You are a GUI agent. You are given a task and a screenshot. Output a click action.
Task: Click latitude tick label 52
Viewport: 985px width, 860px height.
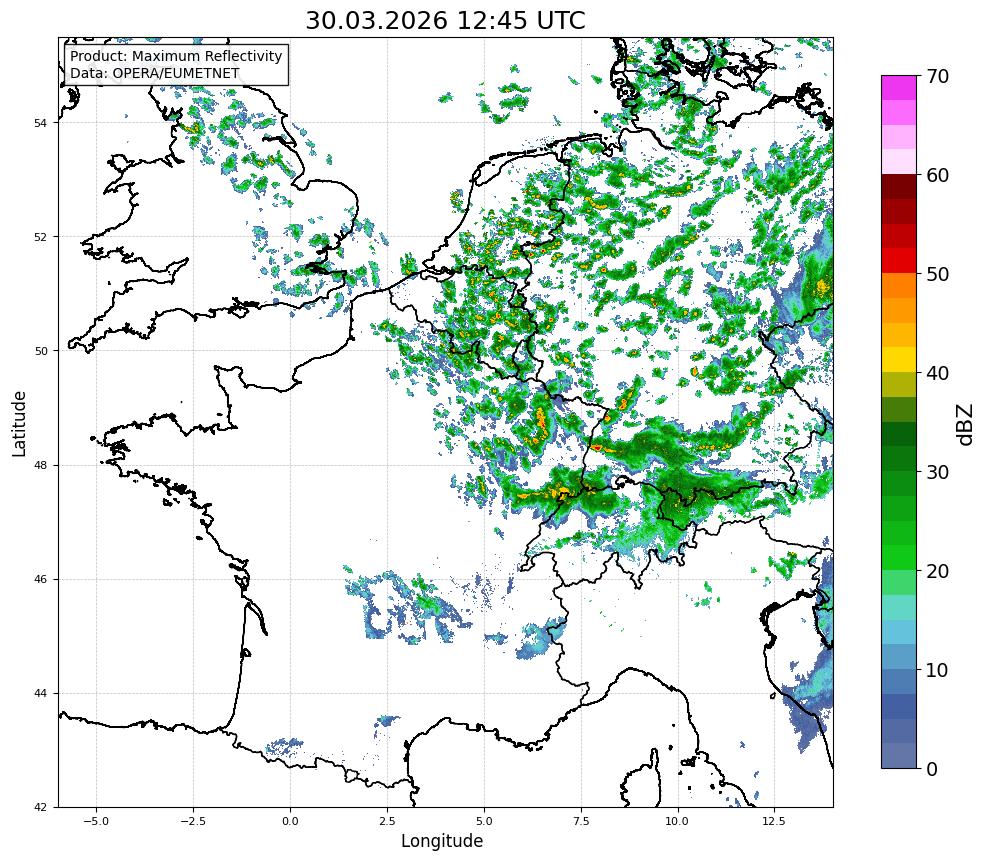[x=40, y=237]
